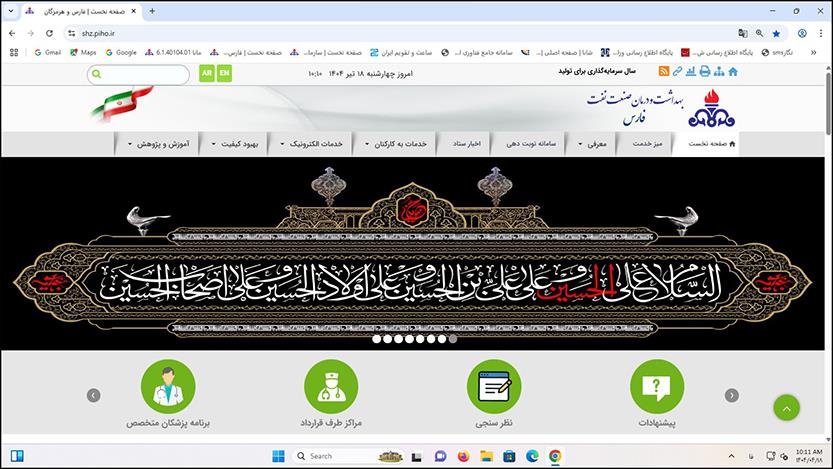Open the اخبار ستاد menu item
833x469 pixels.
point(466,144)
